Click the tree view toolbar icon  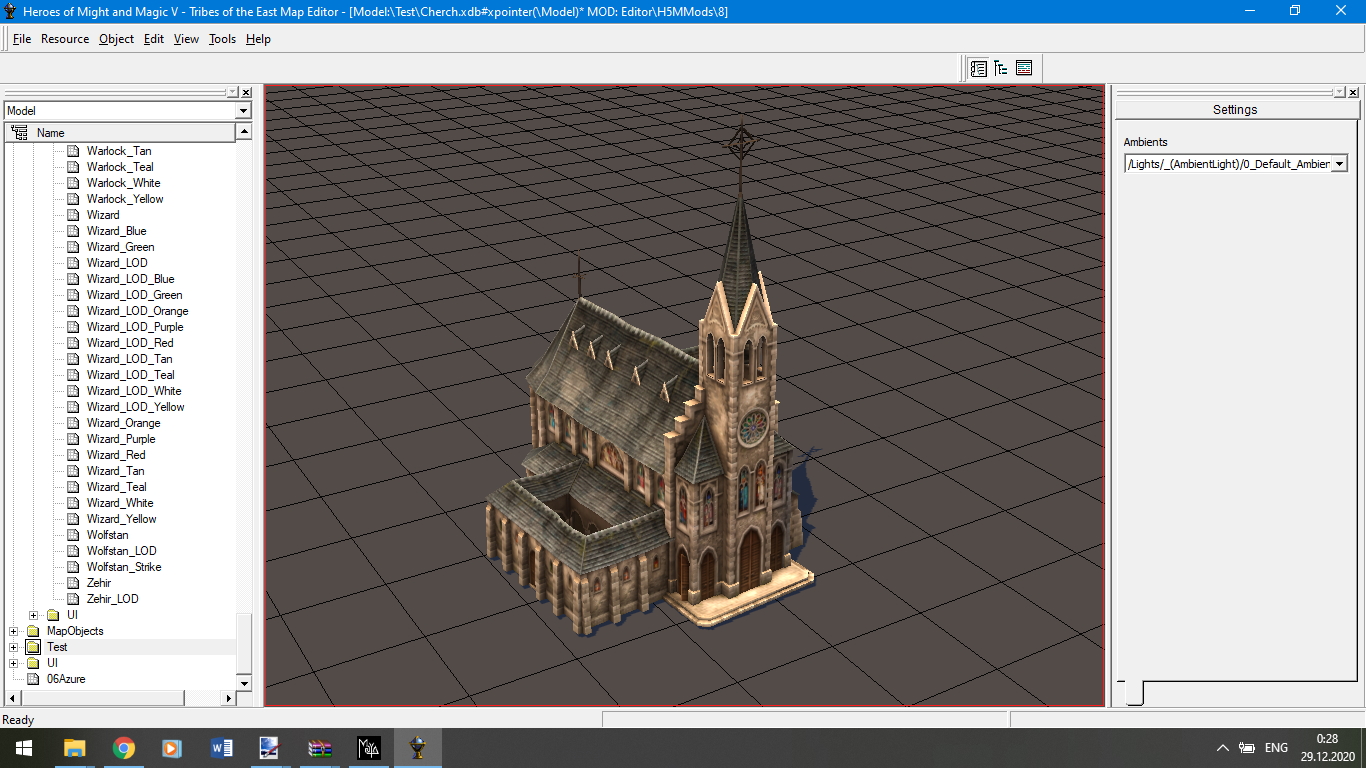[1001, 68]
